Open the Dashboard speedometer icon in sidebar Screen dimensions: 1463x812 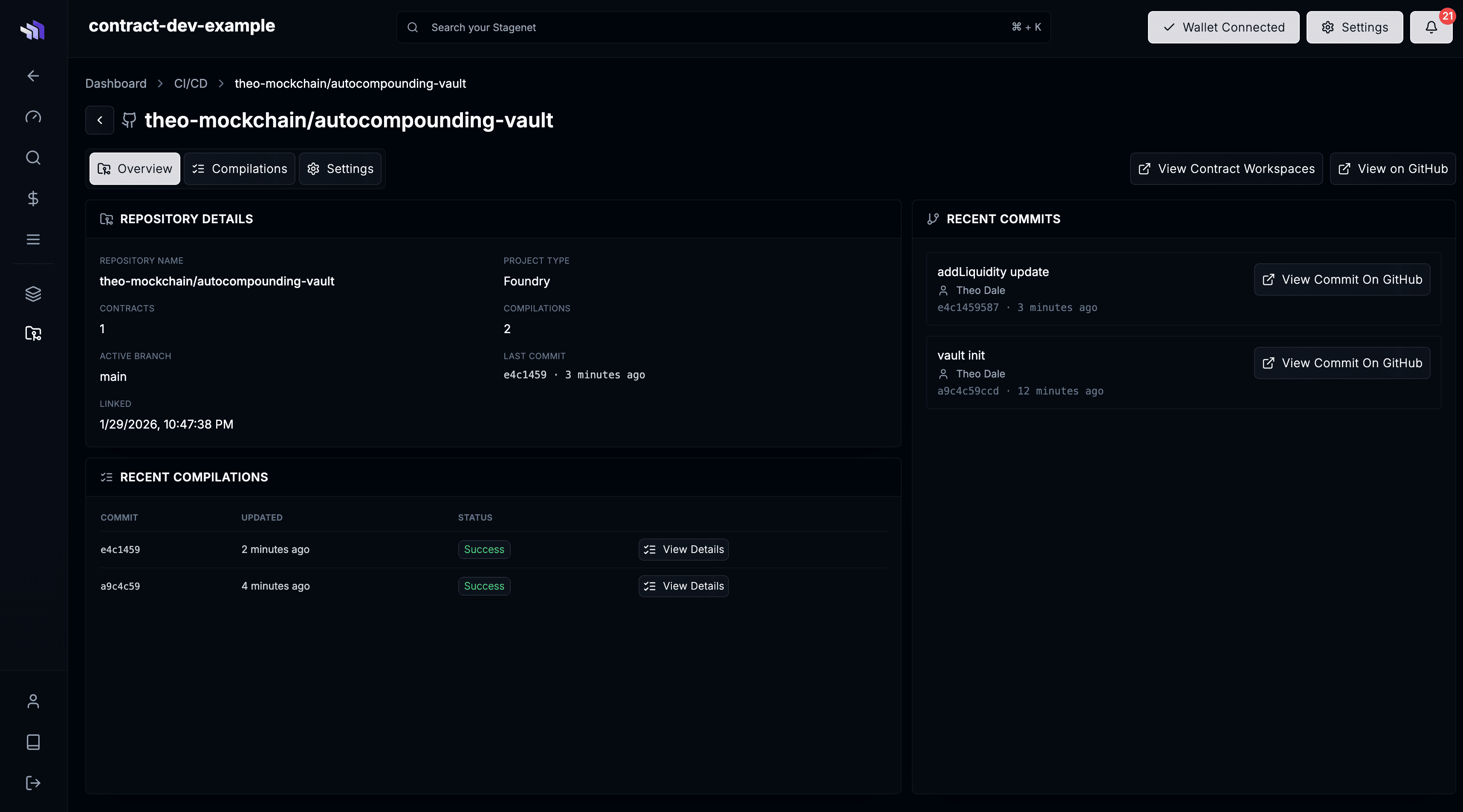tap(32, 116)
